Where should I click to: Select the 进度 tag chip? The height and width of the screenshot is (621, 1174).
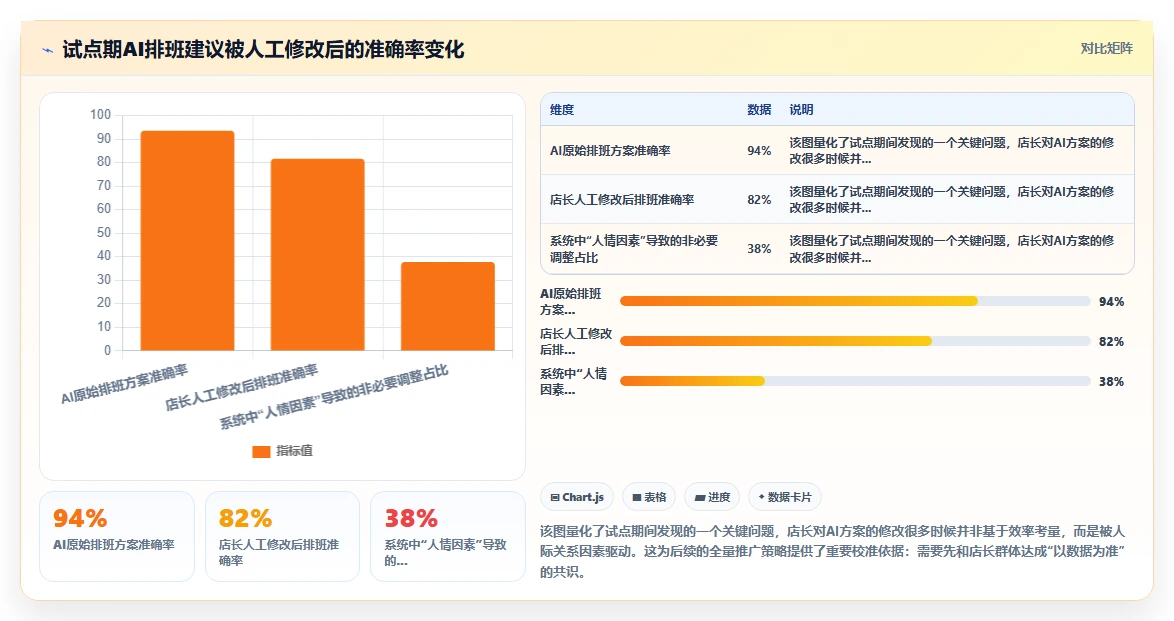coord(712,497)
